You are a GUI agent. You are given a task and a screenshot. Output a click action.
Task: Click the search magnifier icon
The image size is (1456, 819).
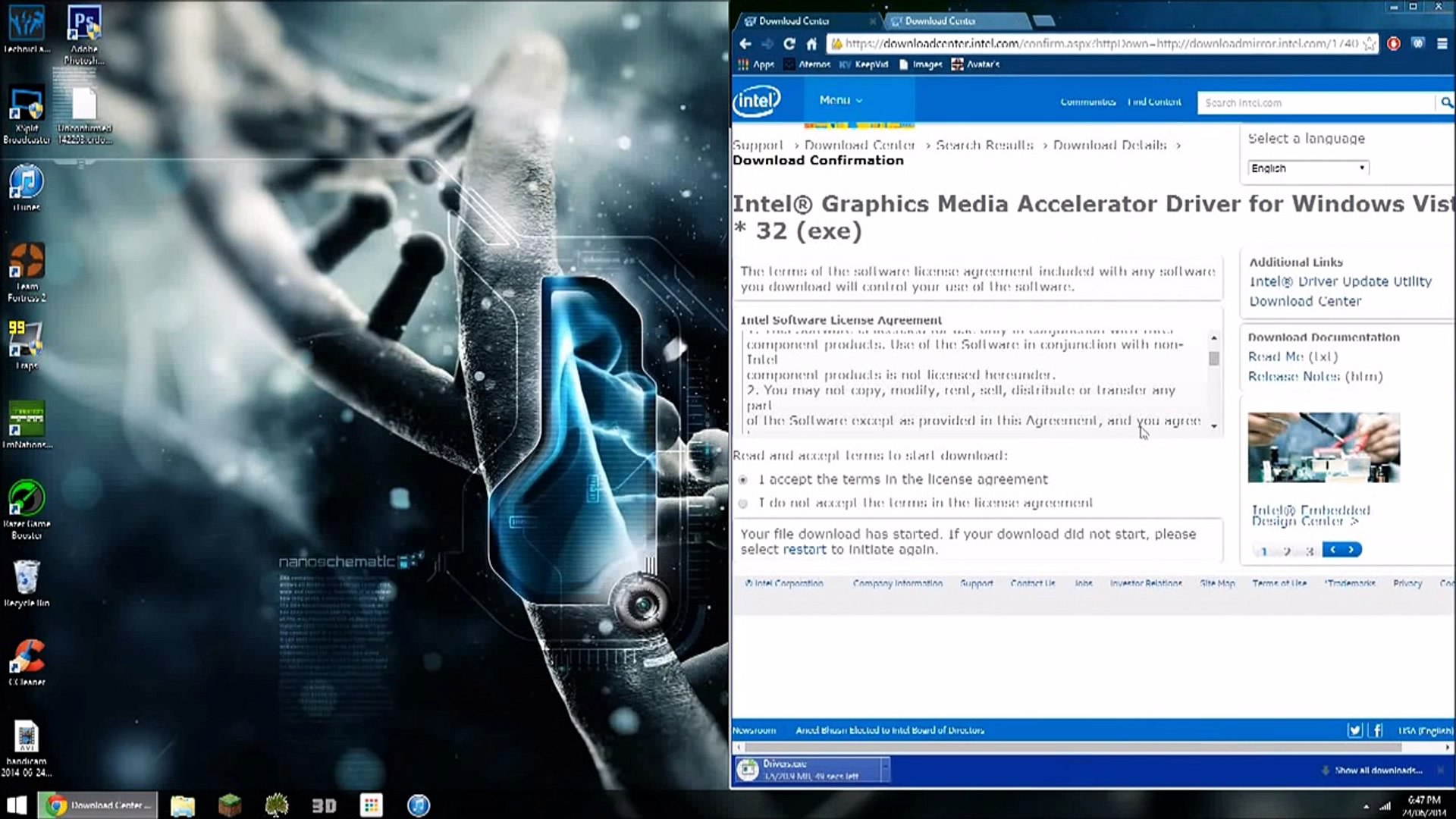tap(1445, 102)
